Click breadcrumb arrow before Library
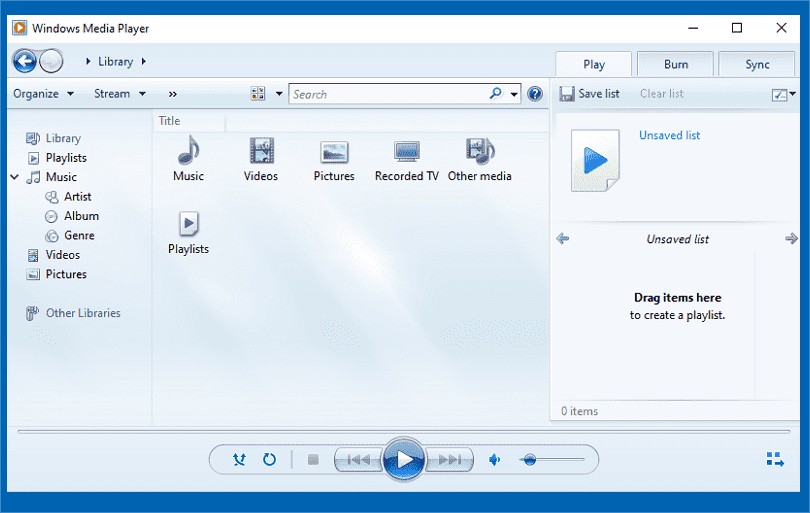 (88, 61)
